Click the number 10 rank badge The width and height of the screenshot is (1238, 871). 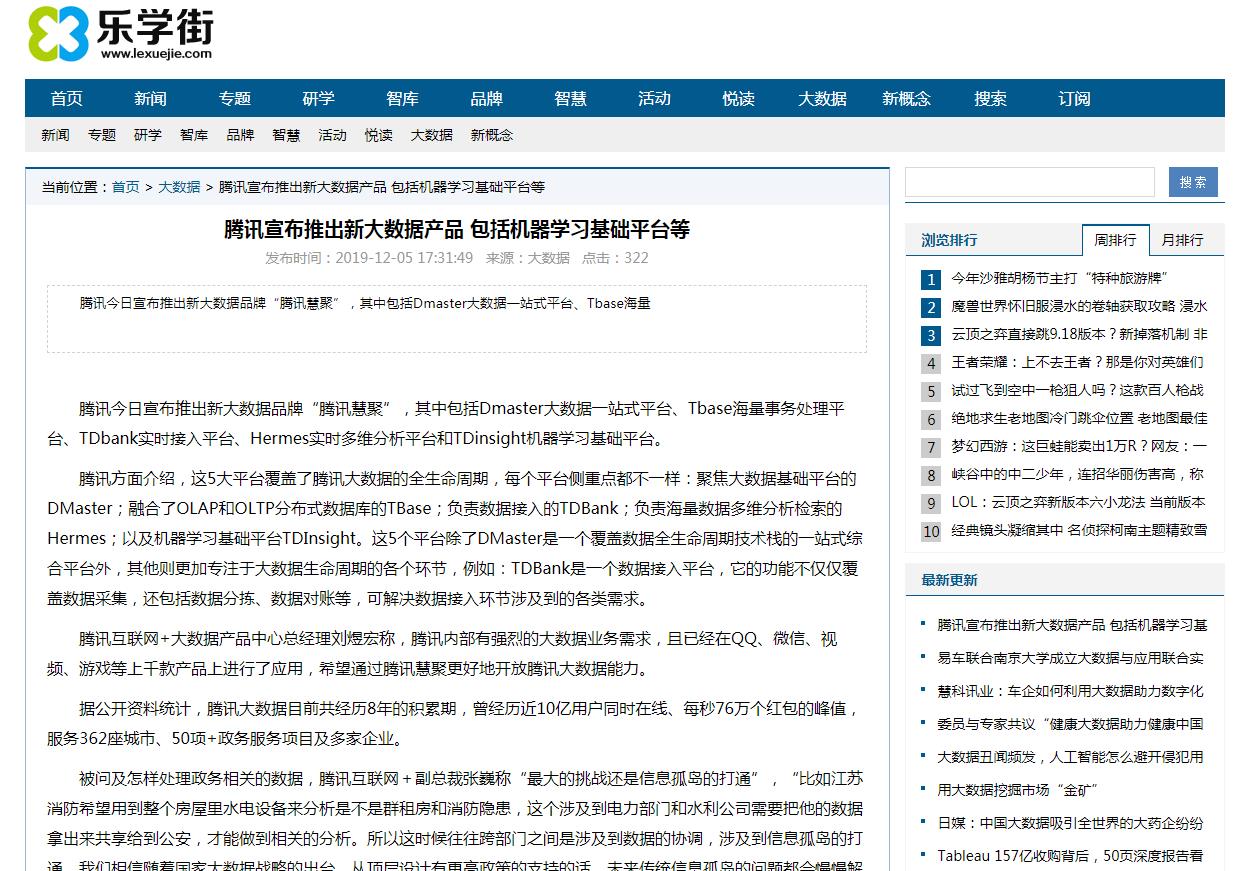coord(931,532)
